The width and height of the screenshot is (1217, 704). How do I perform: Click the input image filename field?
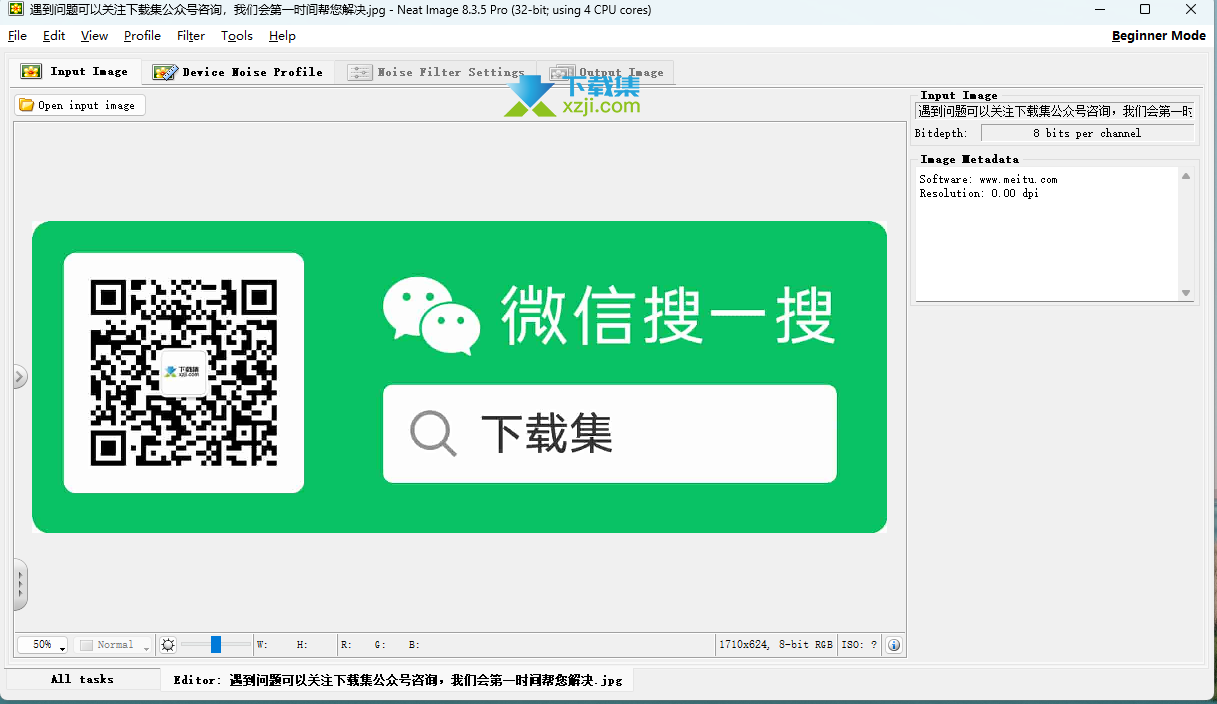1055,111
